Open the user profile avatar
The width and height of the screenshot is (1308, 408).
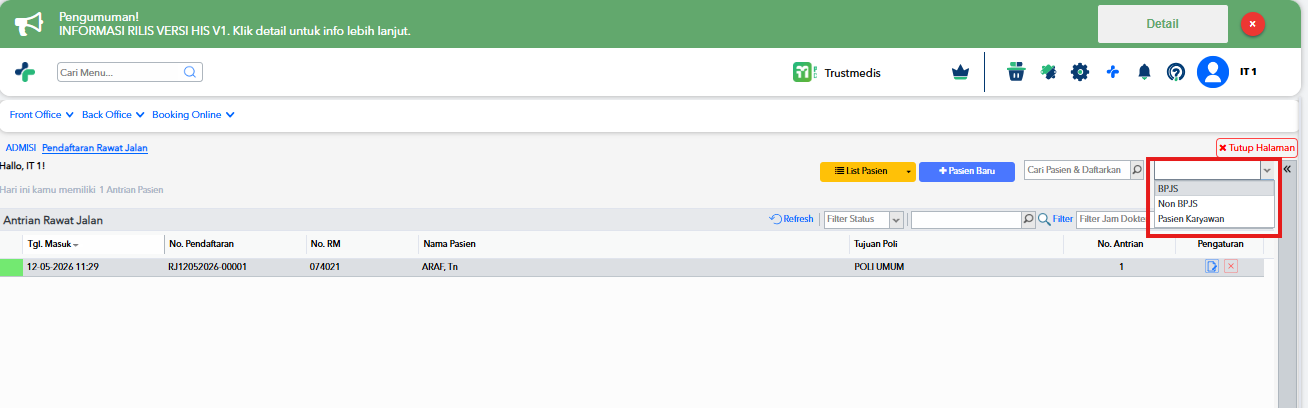pyautogui.click(x=1213, y=72)
